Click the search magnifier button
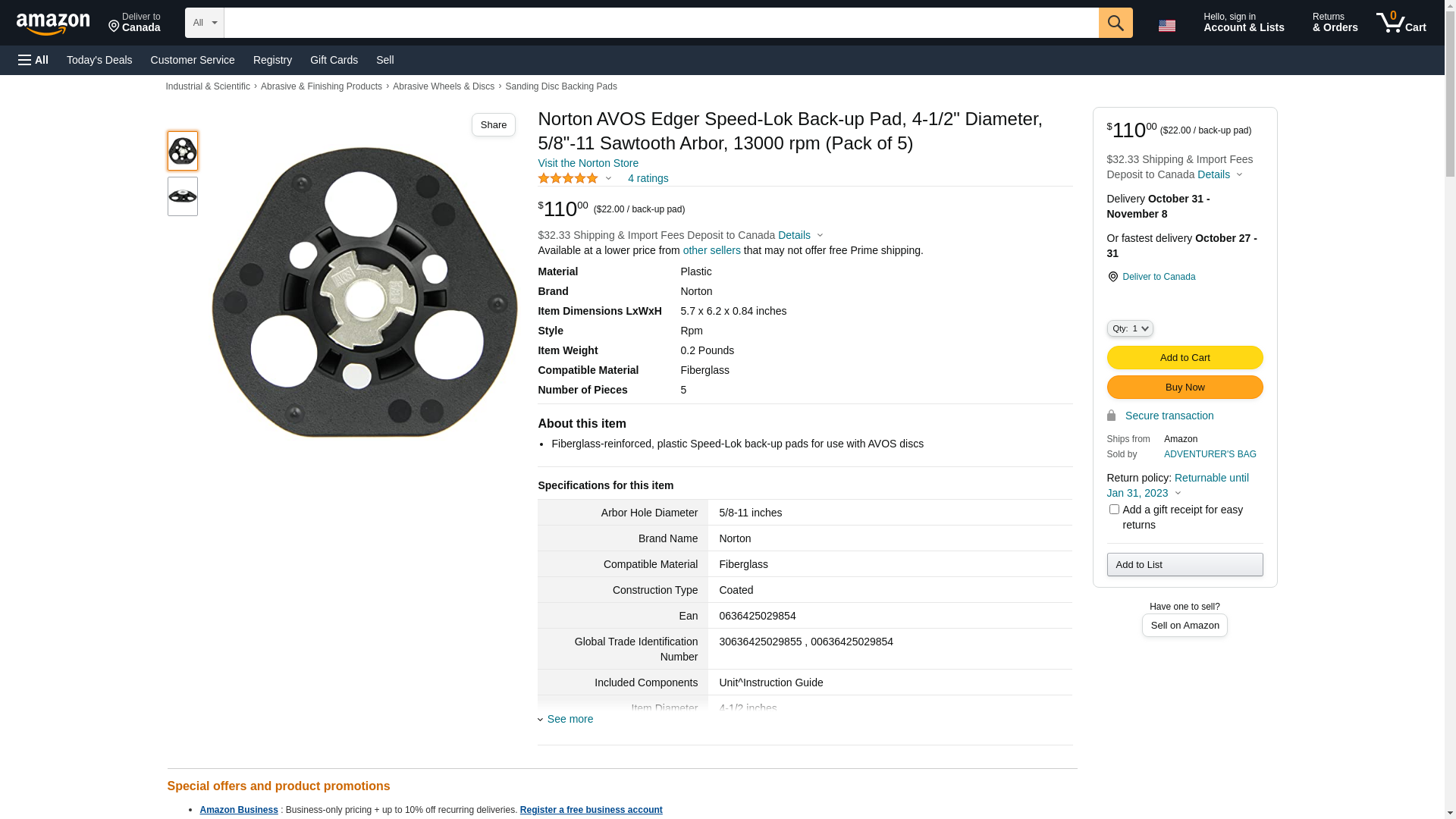 click(1116, 23)
